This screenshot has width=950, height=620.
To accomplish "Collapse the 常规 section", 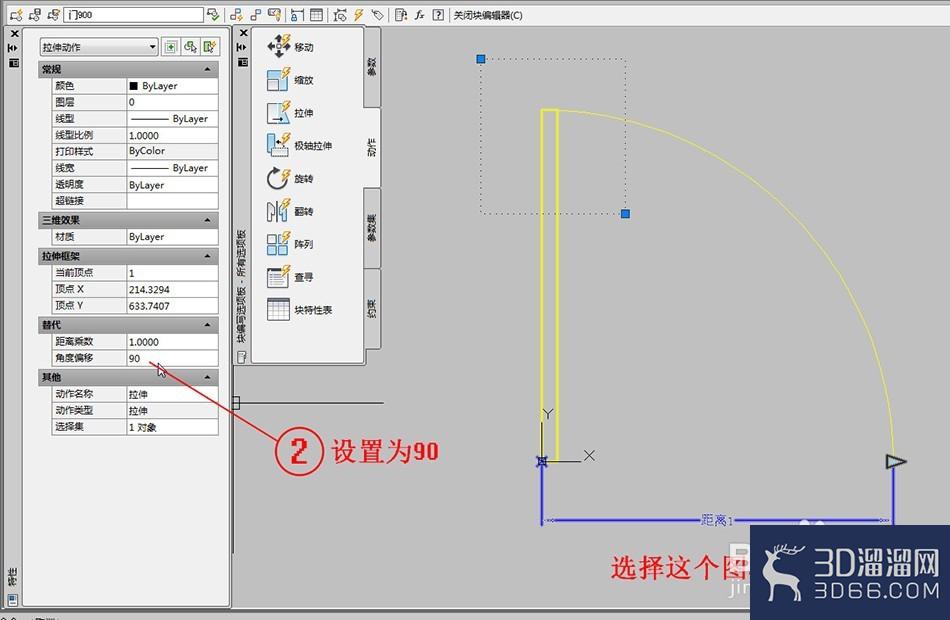I will 208,69.
